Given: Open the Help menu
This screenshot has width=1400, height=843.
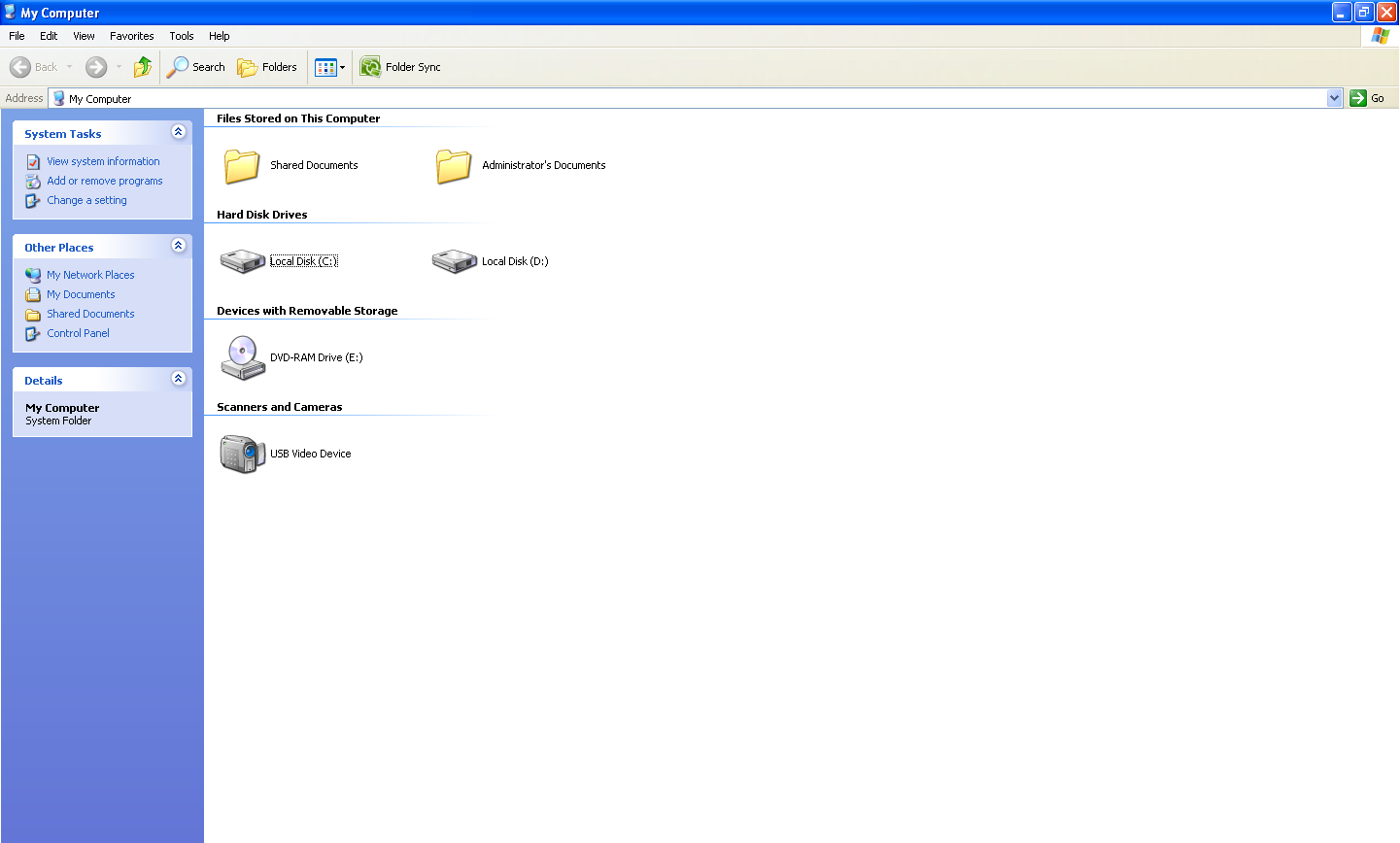Looking at the screenshot, I should 220,36.
